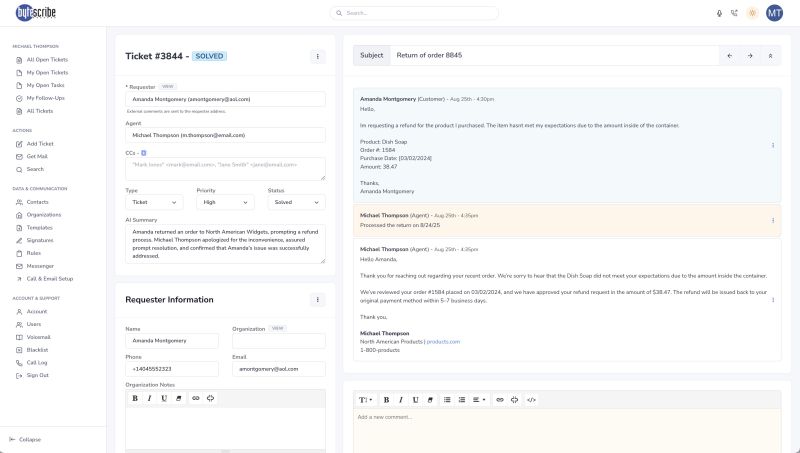Collapse the thread with double-chevron icon
The image size is (800, 453).
[769, 56]
